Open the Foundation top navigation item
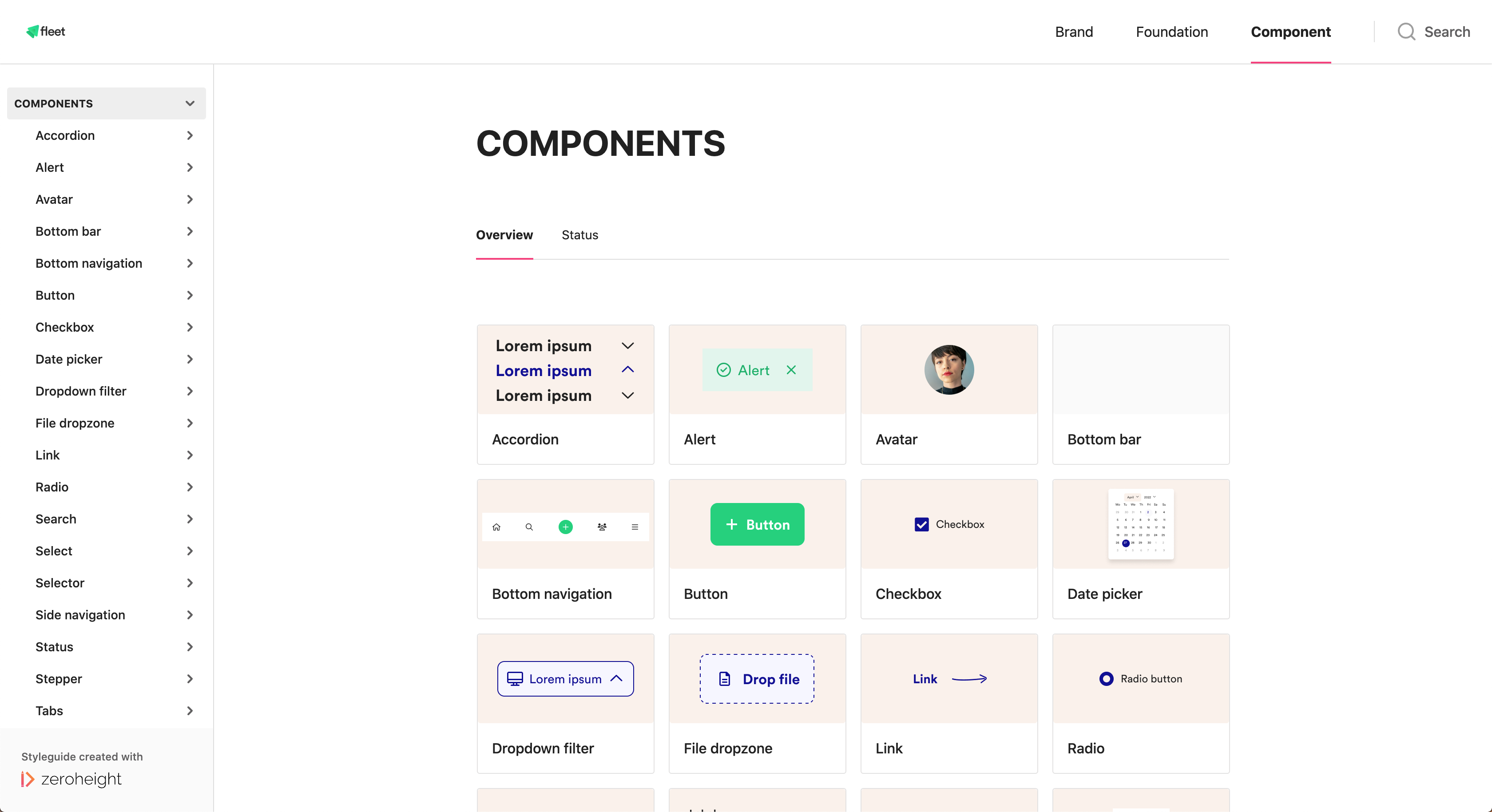Screen dimensions: 1492x812 pyautogui.click(x=1172, y=32)
